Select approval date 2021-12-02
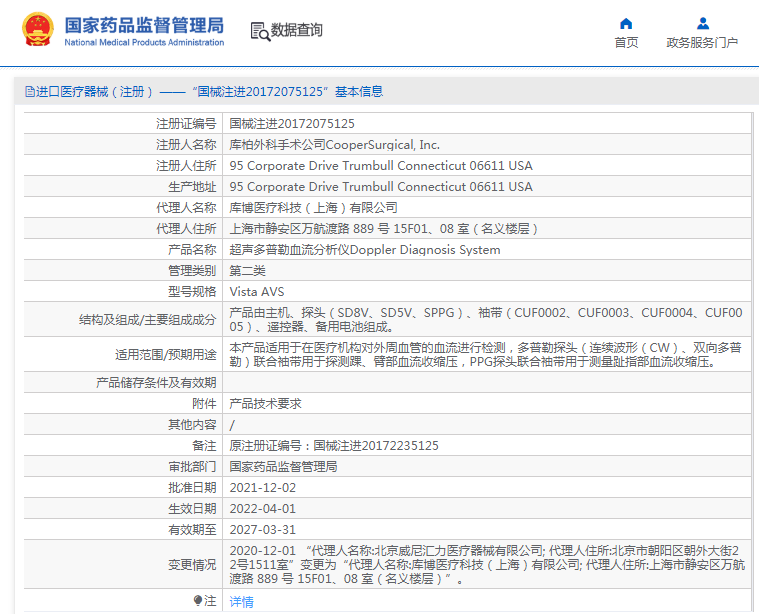The width and height of the screenshot is (759, 614). [262, 488]
